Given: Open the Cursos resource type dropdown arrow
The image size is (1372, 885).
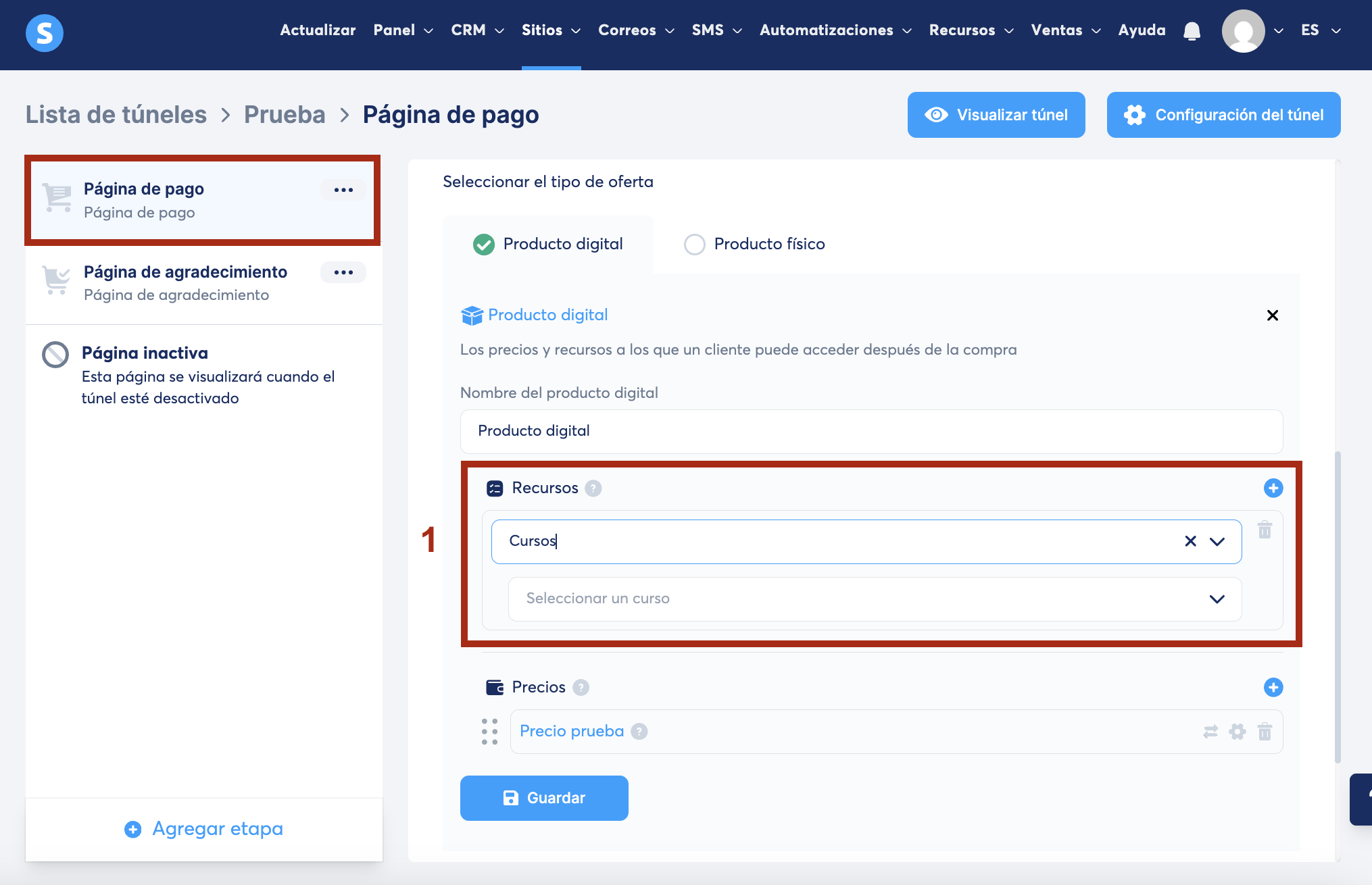Looking at the screenshot, I should [x=1217, y=541].
